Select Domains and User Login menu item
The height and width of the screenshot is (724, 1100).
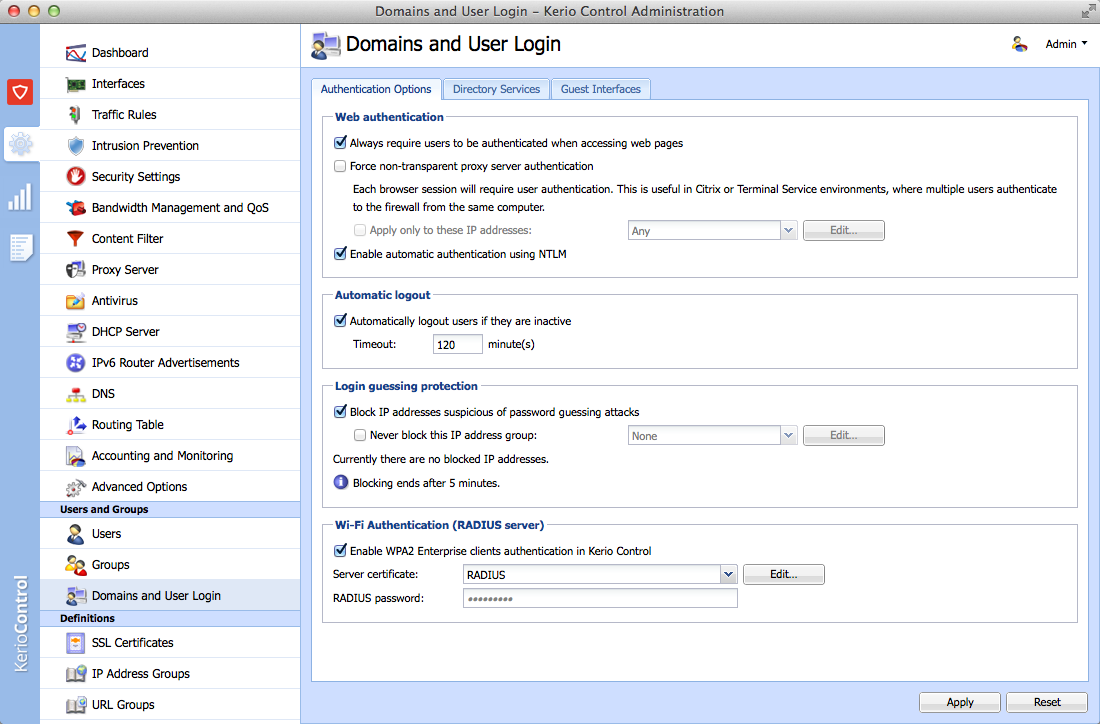170,596
